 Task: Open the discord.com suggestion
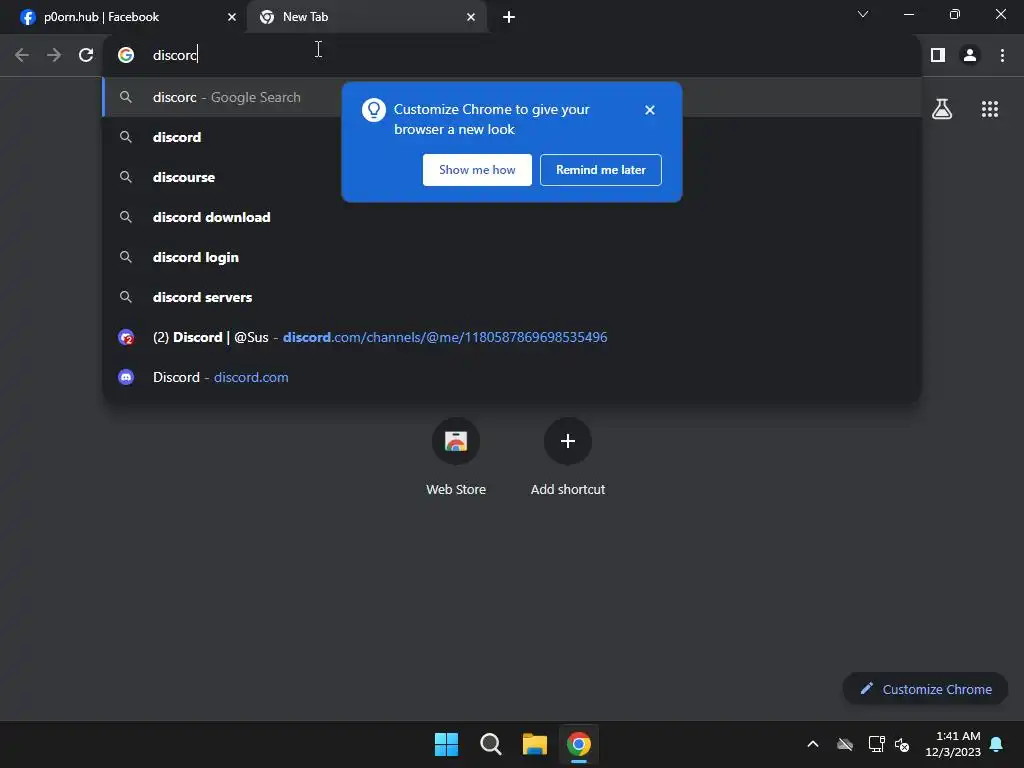tap(512, 377)
